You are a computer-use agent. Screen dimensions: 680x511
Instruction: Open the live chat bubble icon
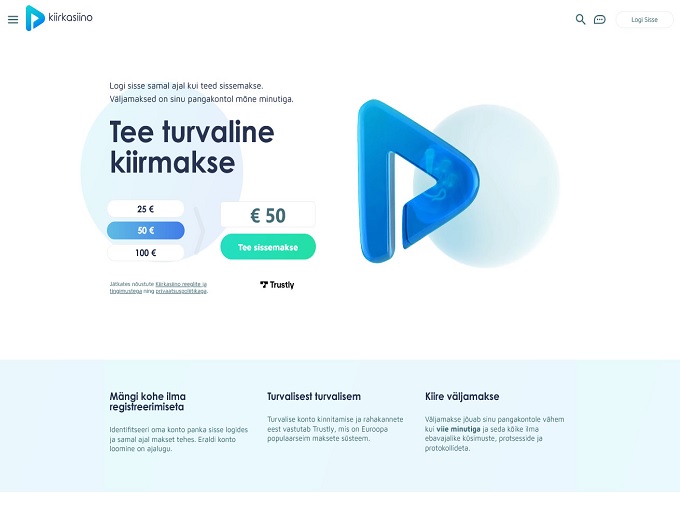(599, 19)
